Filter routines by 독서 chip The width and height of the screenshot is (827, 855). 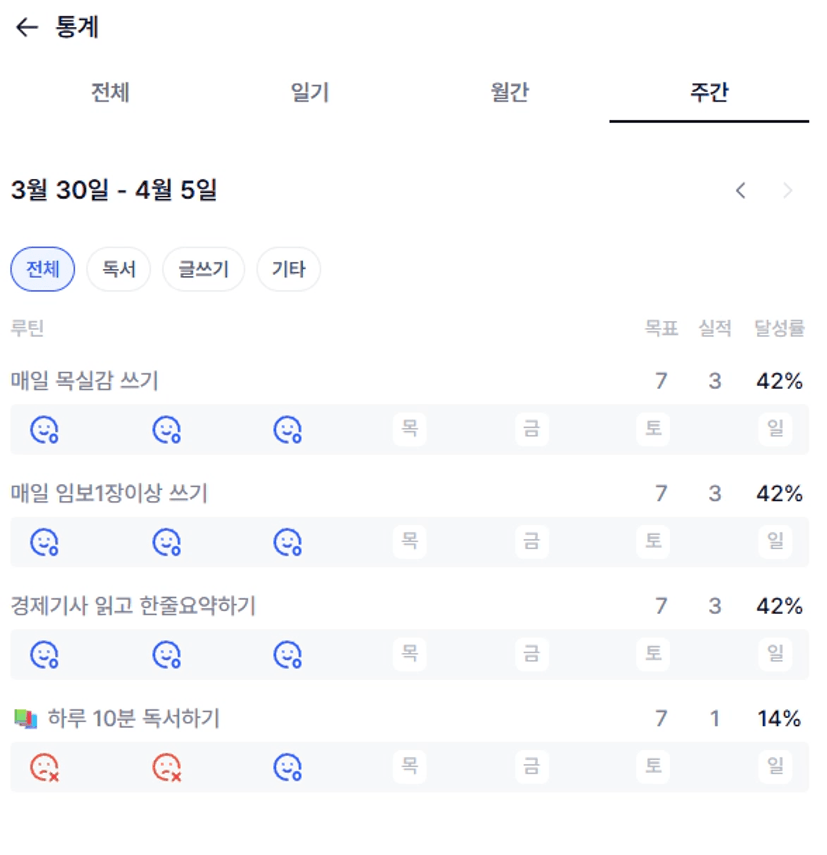(119, 269)
